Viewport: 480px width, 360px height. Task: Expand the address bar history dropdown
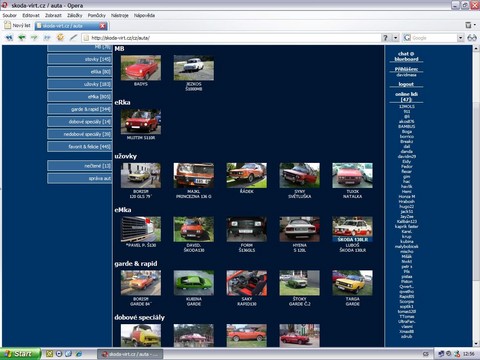tap(396, 38)
